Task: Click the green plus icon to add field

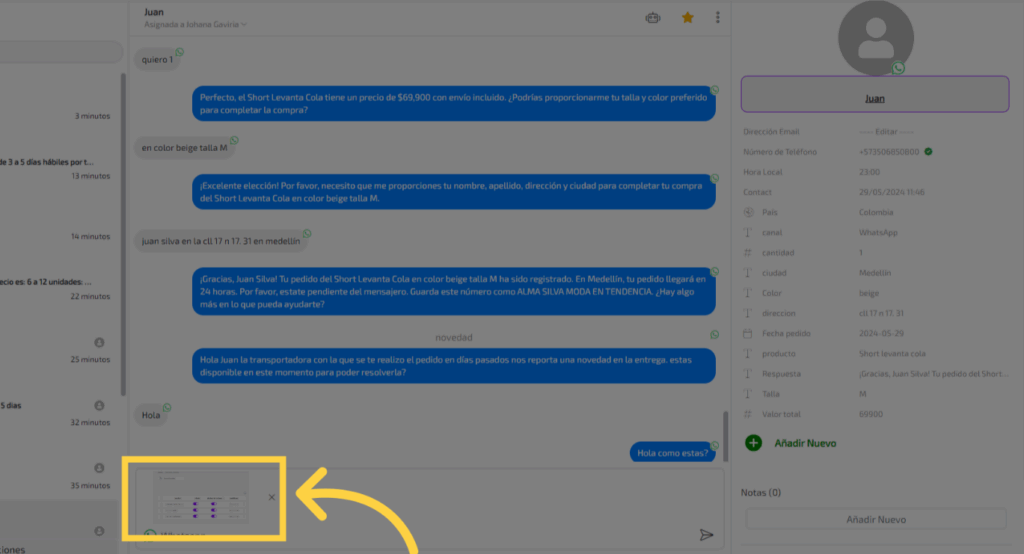Action: (x=754, y=442)
